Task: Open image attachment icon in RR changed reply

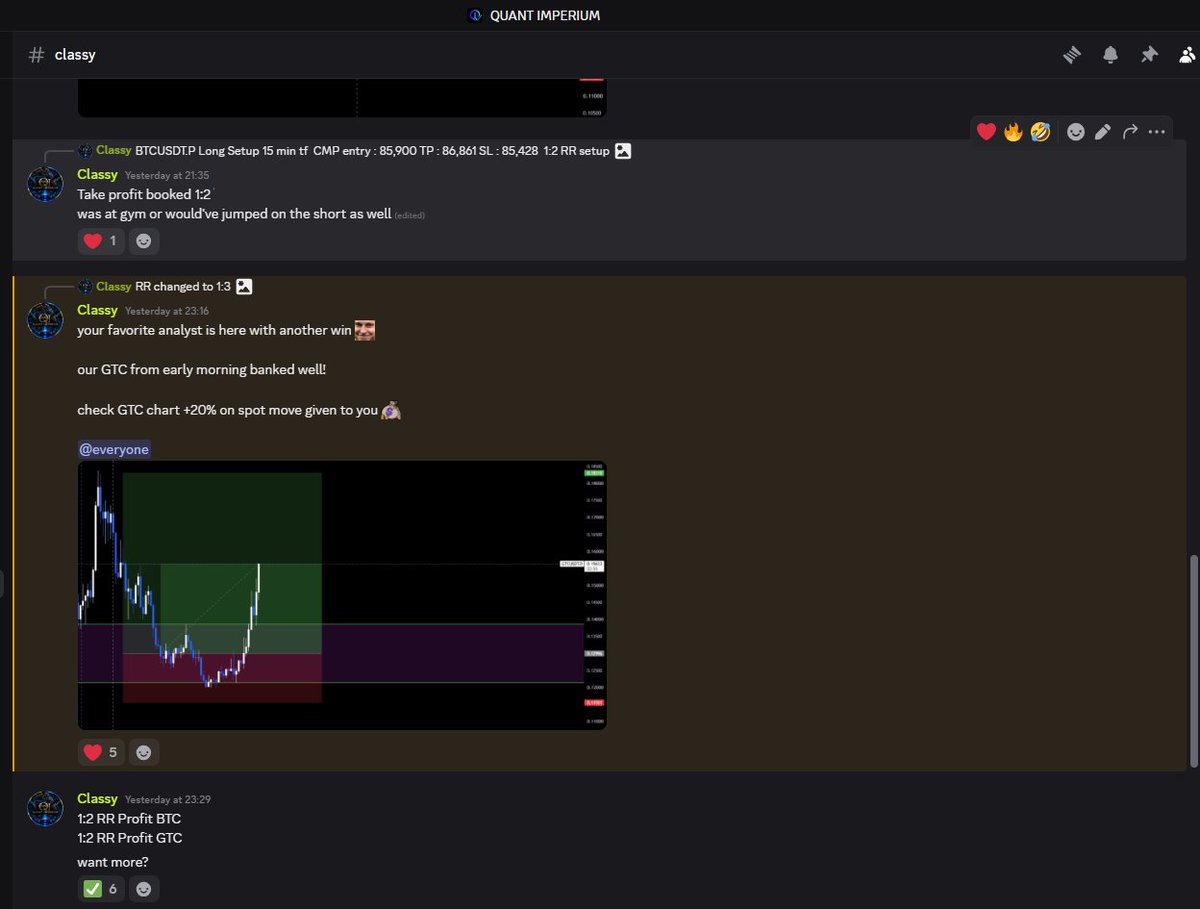Action: pos(244,287)
